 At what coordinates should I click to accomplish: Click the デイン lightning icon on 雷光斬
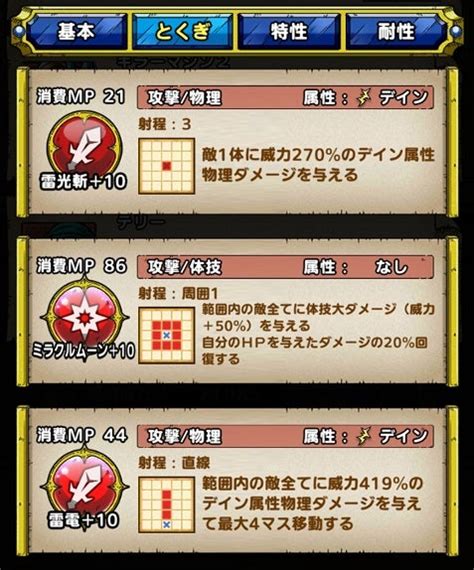tap(363, 98)
